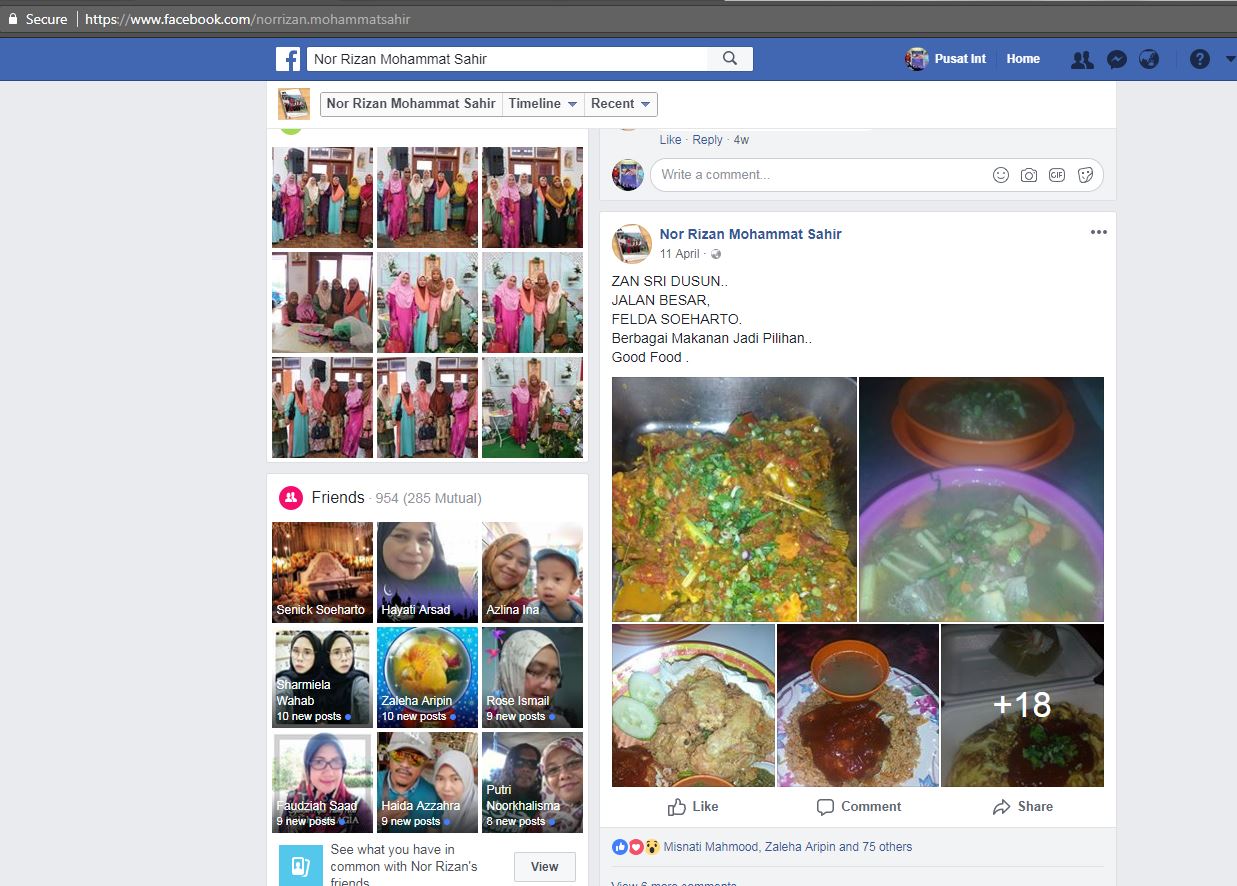This screenshot has width=1237, height=886.
Task: Open the large spicy dish photo
Action: (x=734, y=499)
